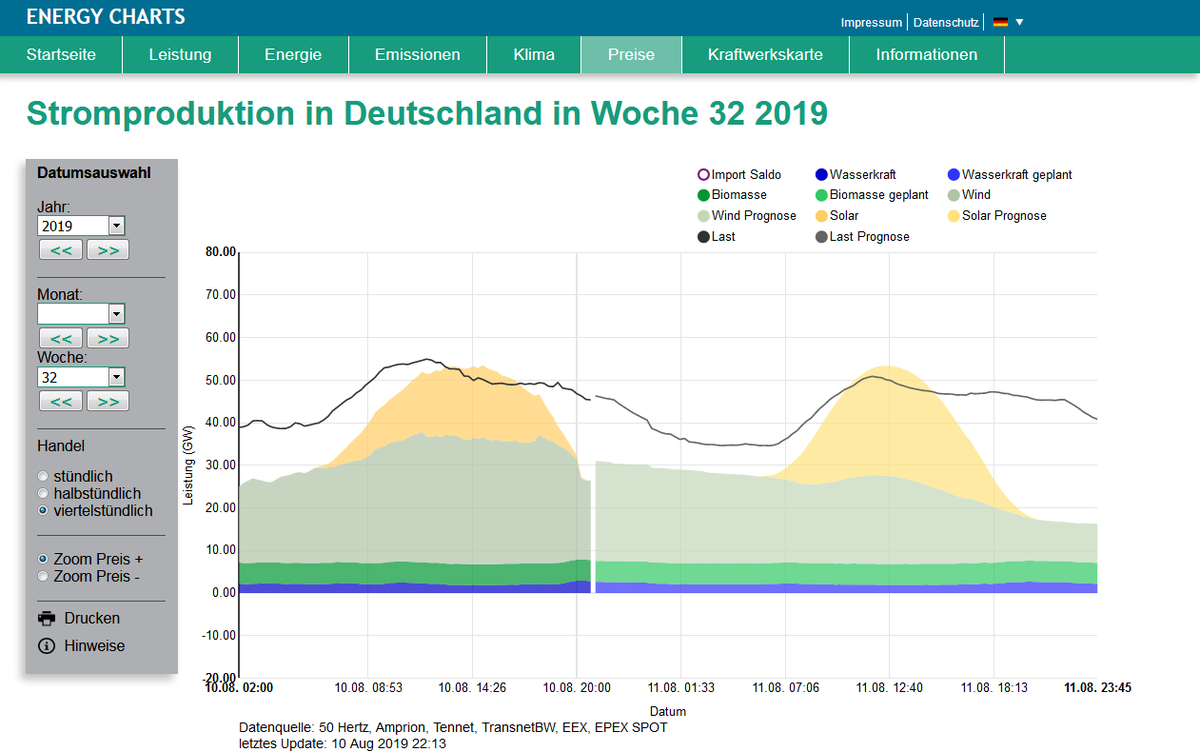Open the Leistung tab
This screenshot has width=1200, height=752.
pos(180,55)
